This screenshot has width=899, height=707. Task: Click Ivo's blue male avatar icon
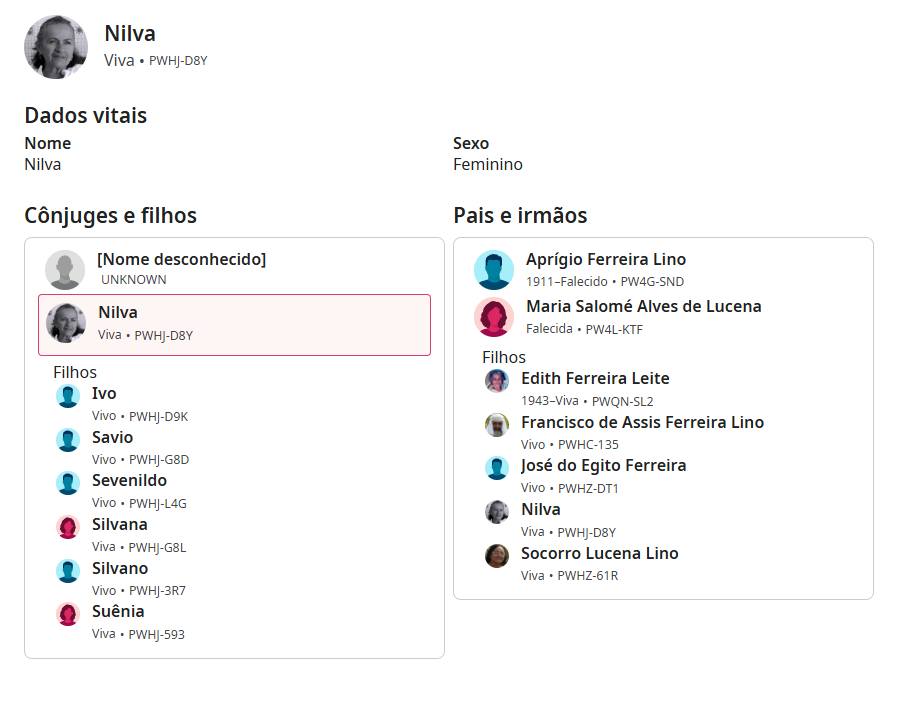pos(68,396)
